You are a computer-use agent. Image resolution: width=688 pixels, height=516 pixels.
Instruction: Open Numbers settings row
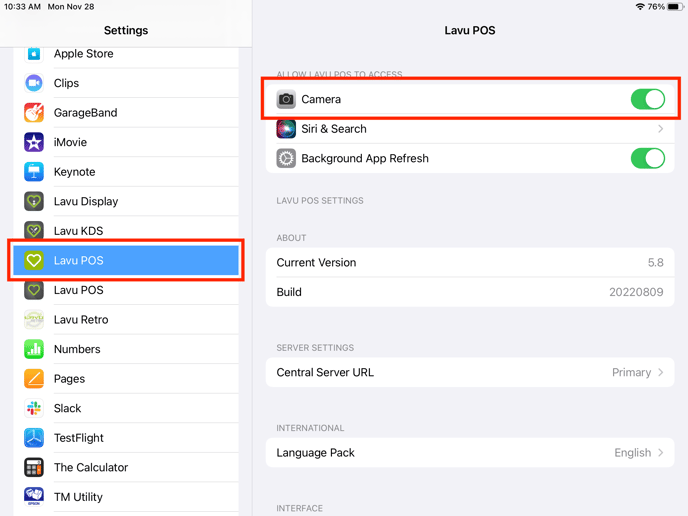tap(126, 349)
